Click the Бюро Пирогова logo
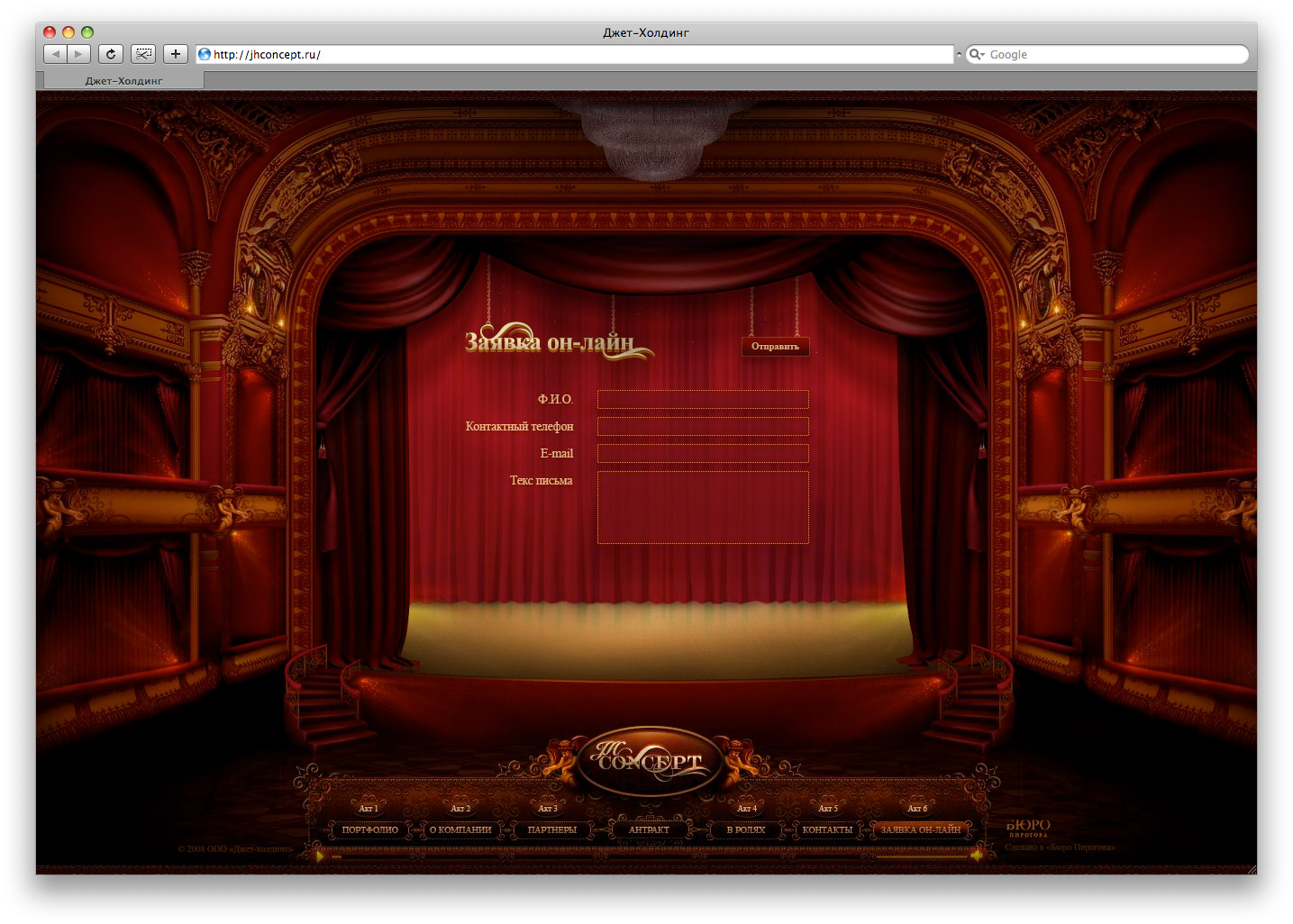Viewport: 1293px width, 924px height. pyautogui.click(x=1028, y=828)
